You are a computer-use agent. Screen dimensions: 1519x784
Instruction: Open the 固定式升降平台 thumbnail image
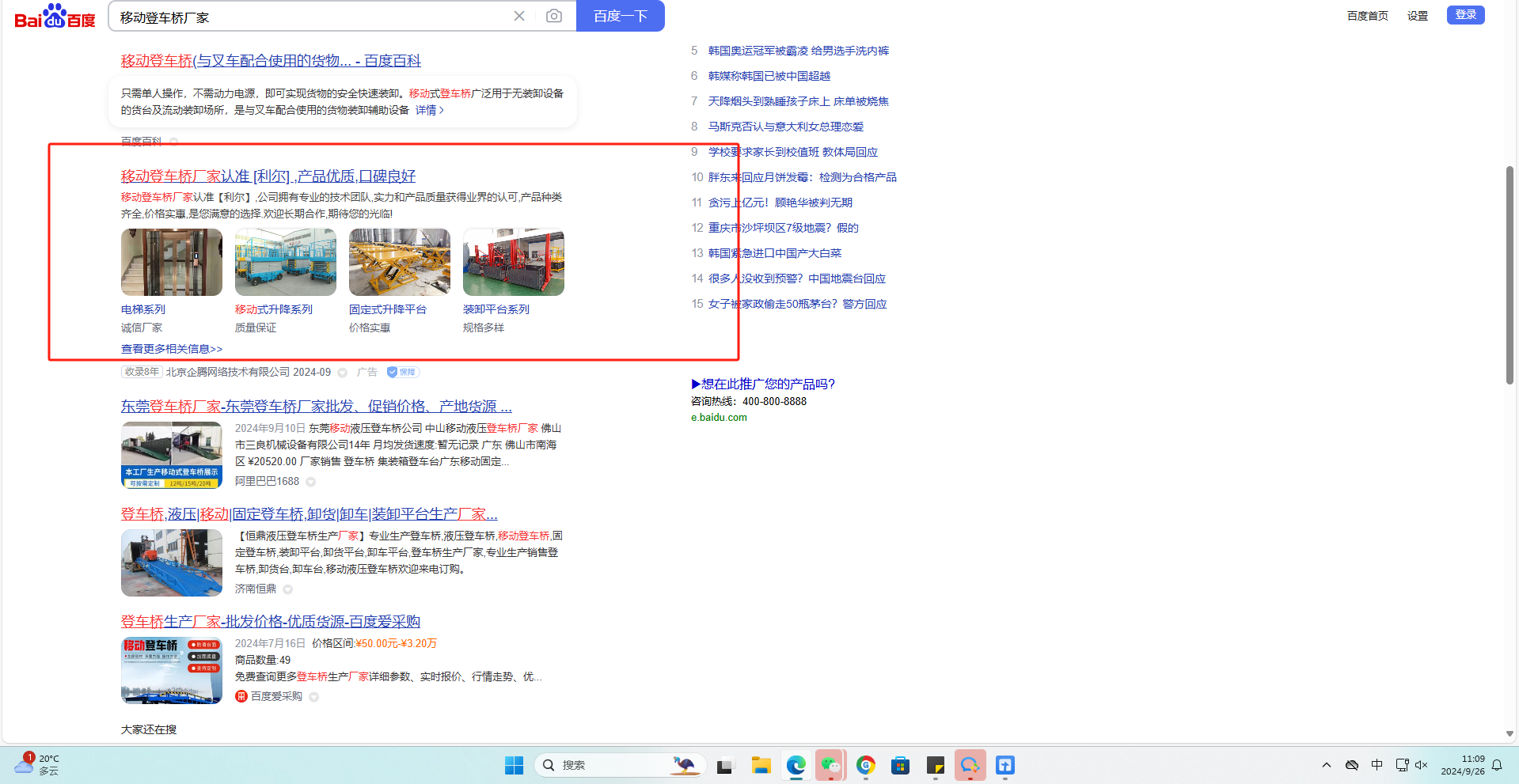[x=400, y=263]
